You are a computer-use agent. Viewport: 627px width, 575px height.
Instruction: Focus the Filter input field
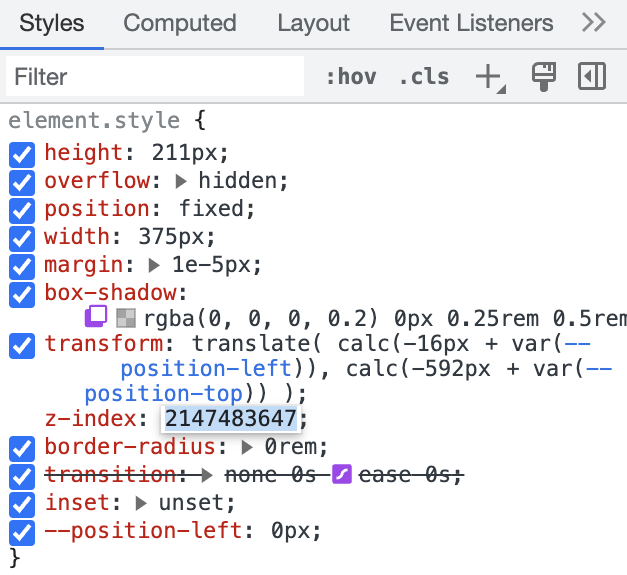click(x=155, y=76)
